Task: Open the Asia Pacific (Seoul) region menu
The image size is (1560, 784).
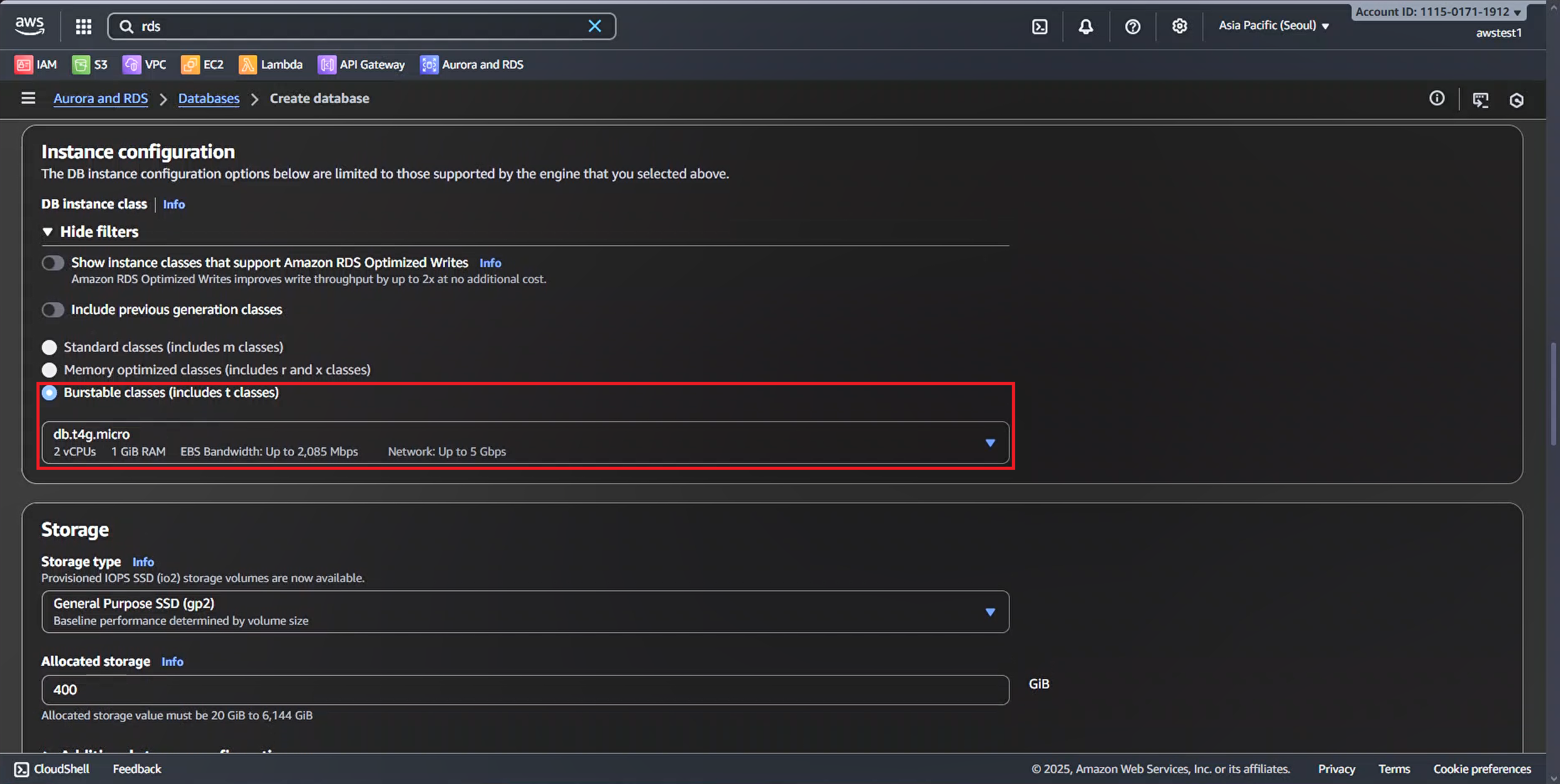Action: click(1273, 26)
